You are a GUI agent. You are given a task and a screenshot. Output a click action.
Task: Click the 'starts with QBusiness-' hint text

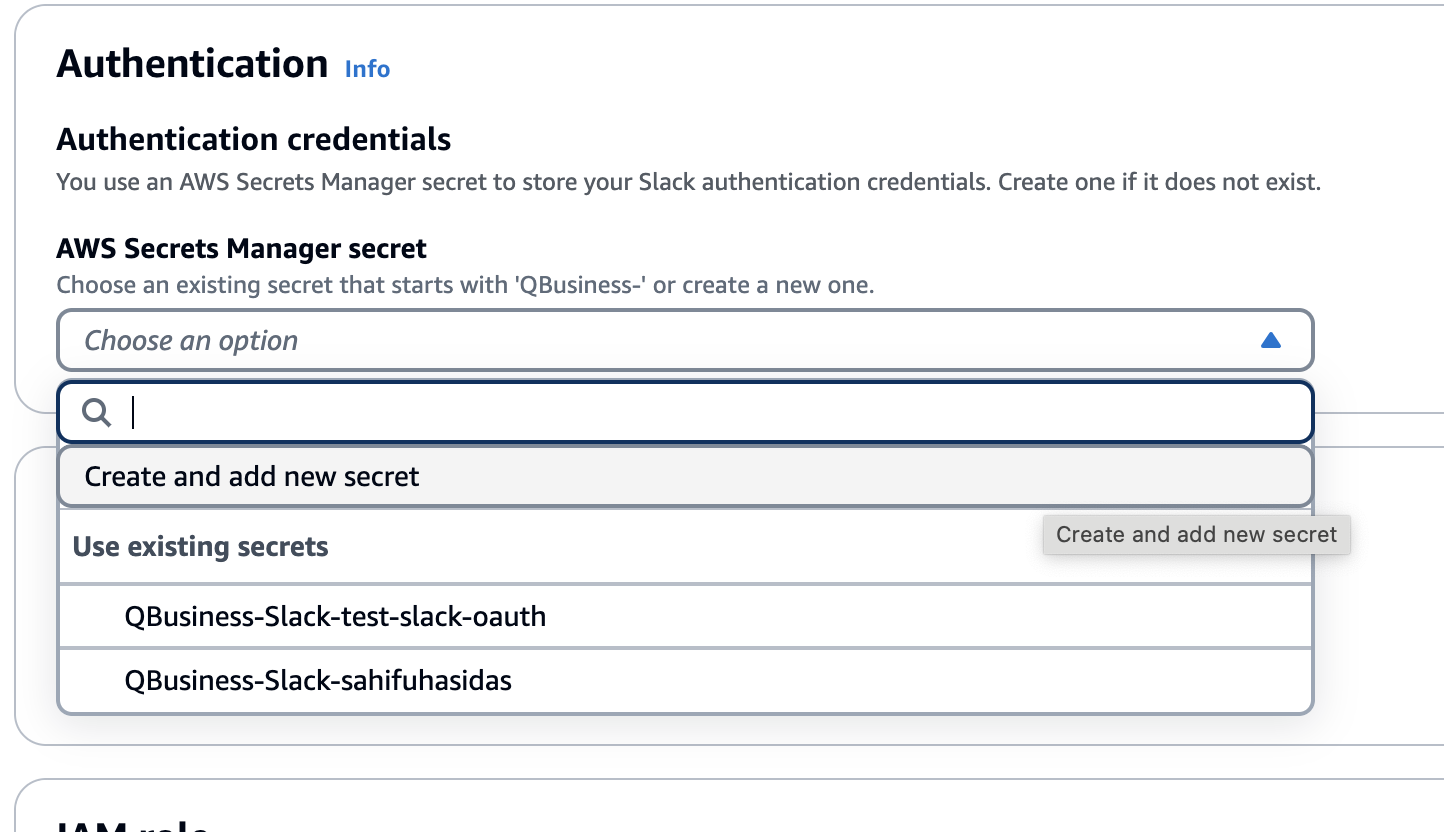pos(465,285)
